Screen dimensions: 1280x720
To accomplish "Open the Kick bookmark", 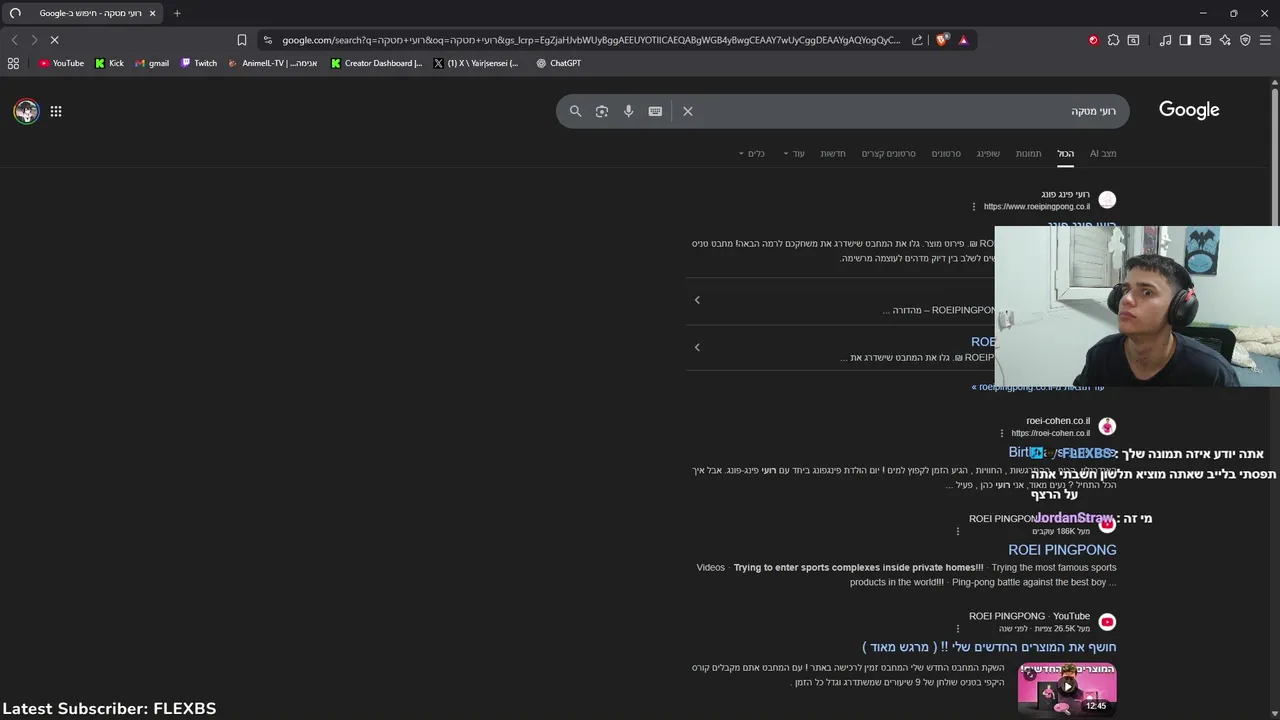I will 109,63.
